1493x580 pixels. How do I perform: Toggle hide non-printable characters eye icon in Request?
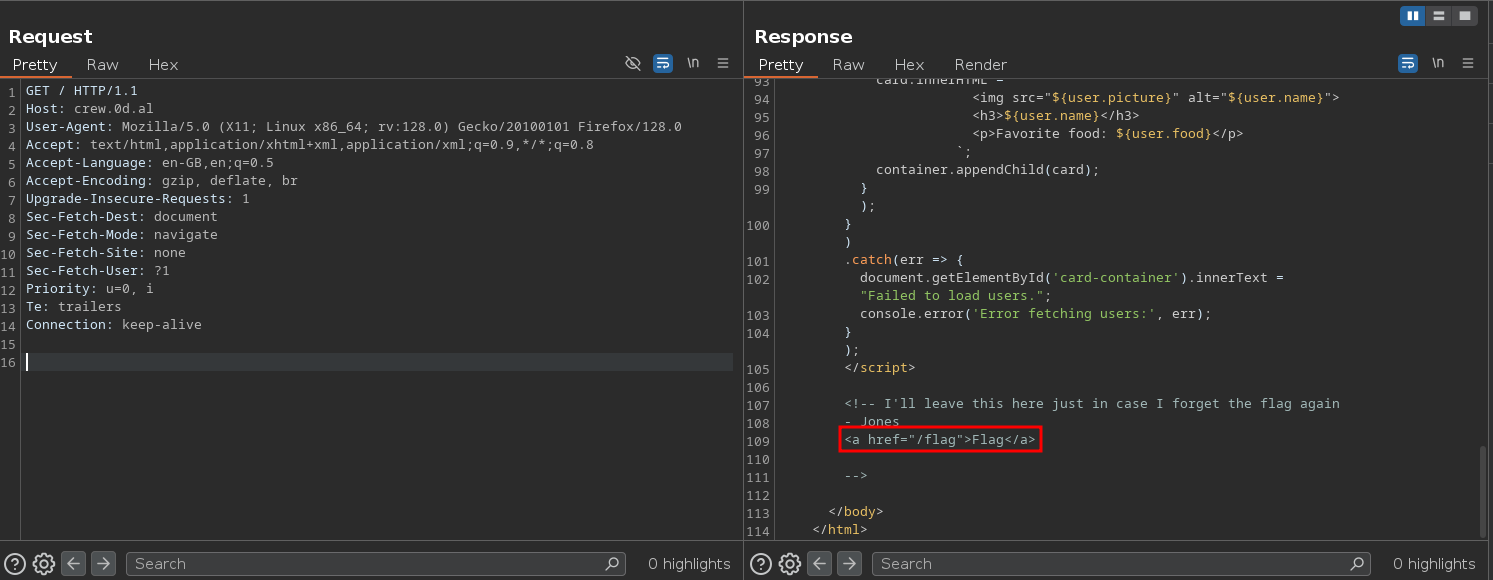[632, 63]
